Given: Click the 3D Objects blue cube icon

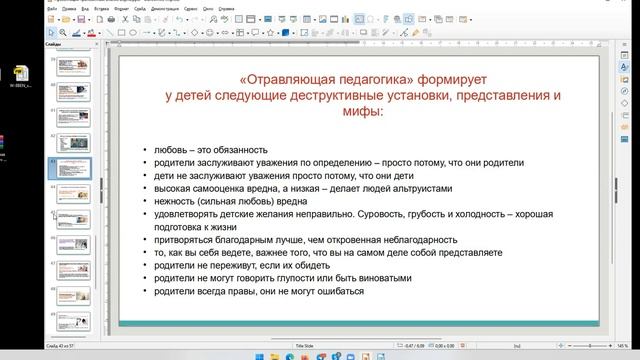Looking at the screenshot, I should click(x=285, y=33).
